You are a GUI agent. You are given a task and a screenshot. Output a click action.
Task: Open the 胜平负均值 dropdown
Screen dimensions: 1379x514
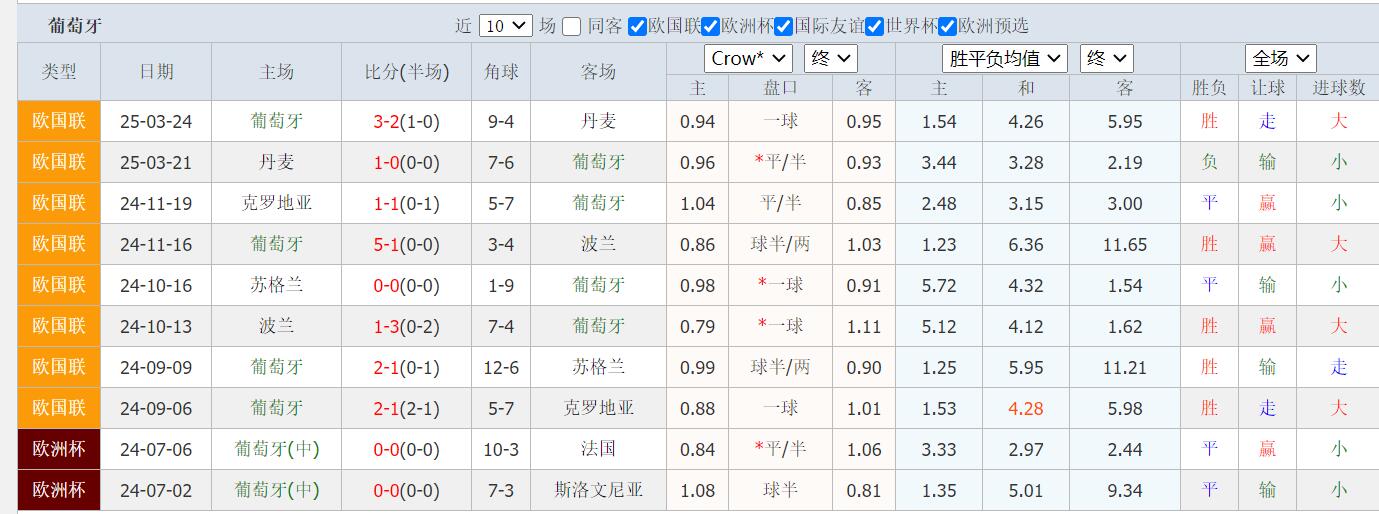pyautogui.click(x=1004, y=59)
